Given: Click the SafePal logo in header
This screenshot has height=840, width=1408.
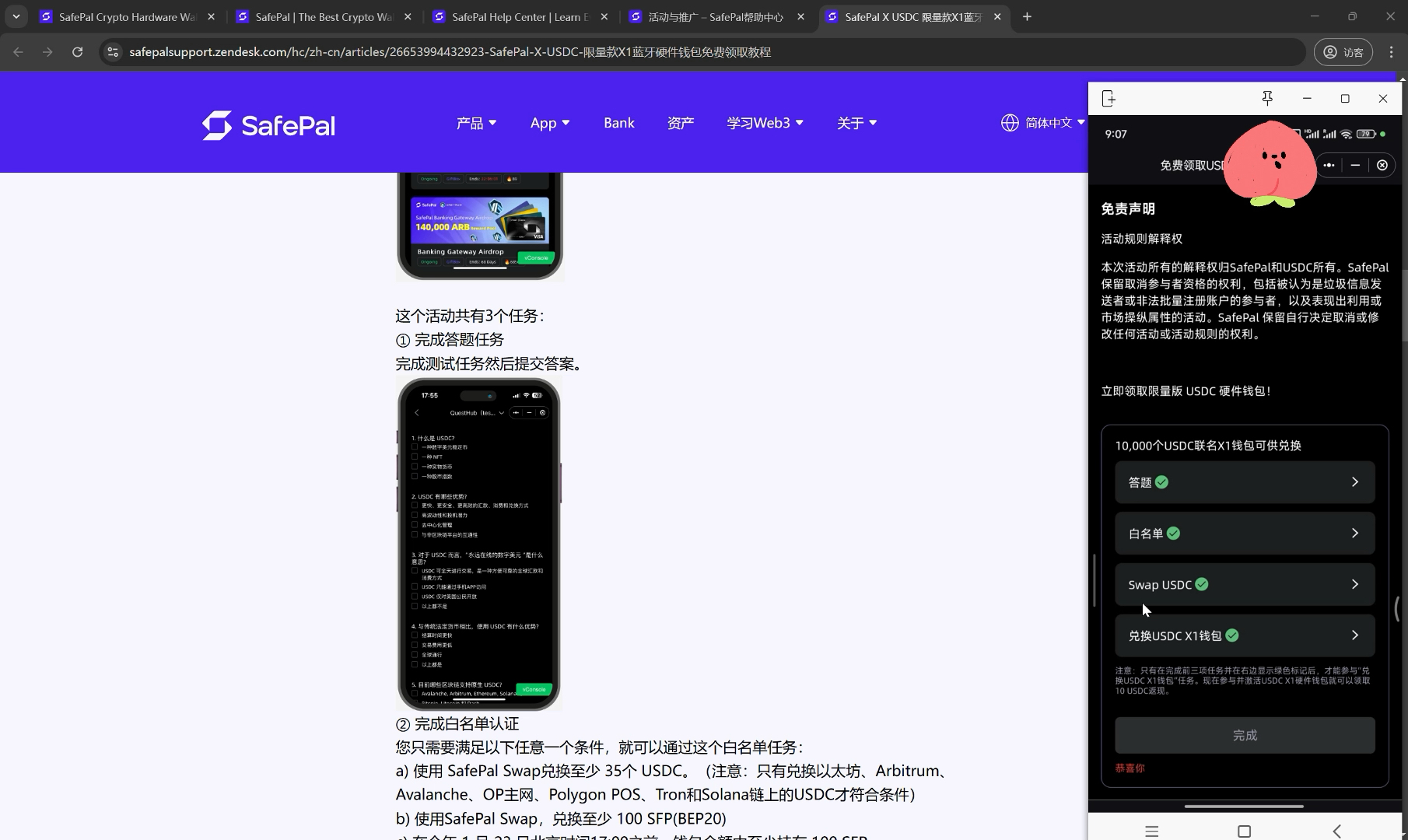Looking at the screenshot, I should pos(268,125).
